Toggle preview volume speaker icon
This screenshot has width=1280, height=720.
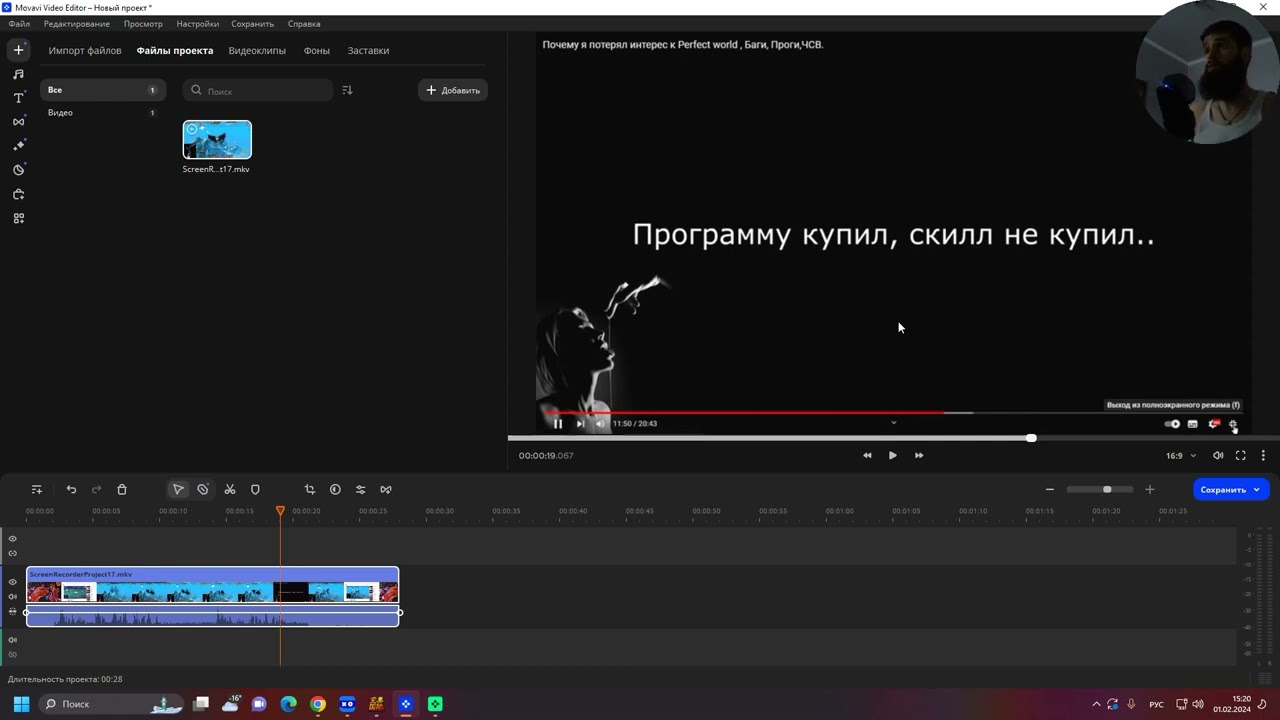[1217, 455]
